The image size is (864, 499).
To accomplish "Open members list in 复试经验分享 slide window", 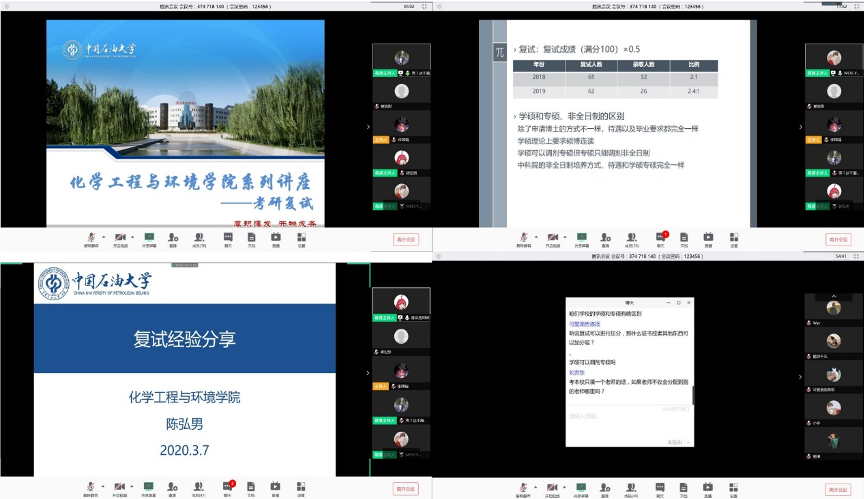I will tap(198, 489).
